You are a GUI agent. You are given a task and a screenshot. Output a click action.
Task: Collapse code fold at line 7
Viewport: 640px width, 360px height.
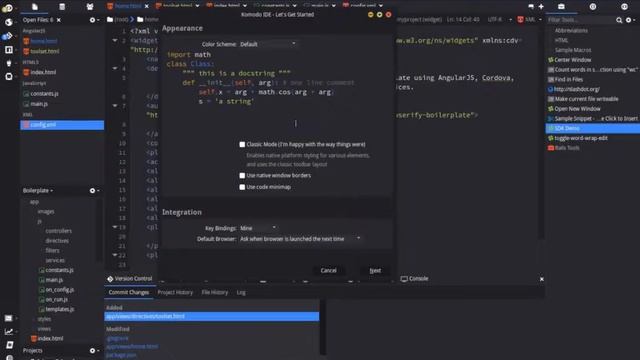115,105
